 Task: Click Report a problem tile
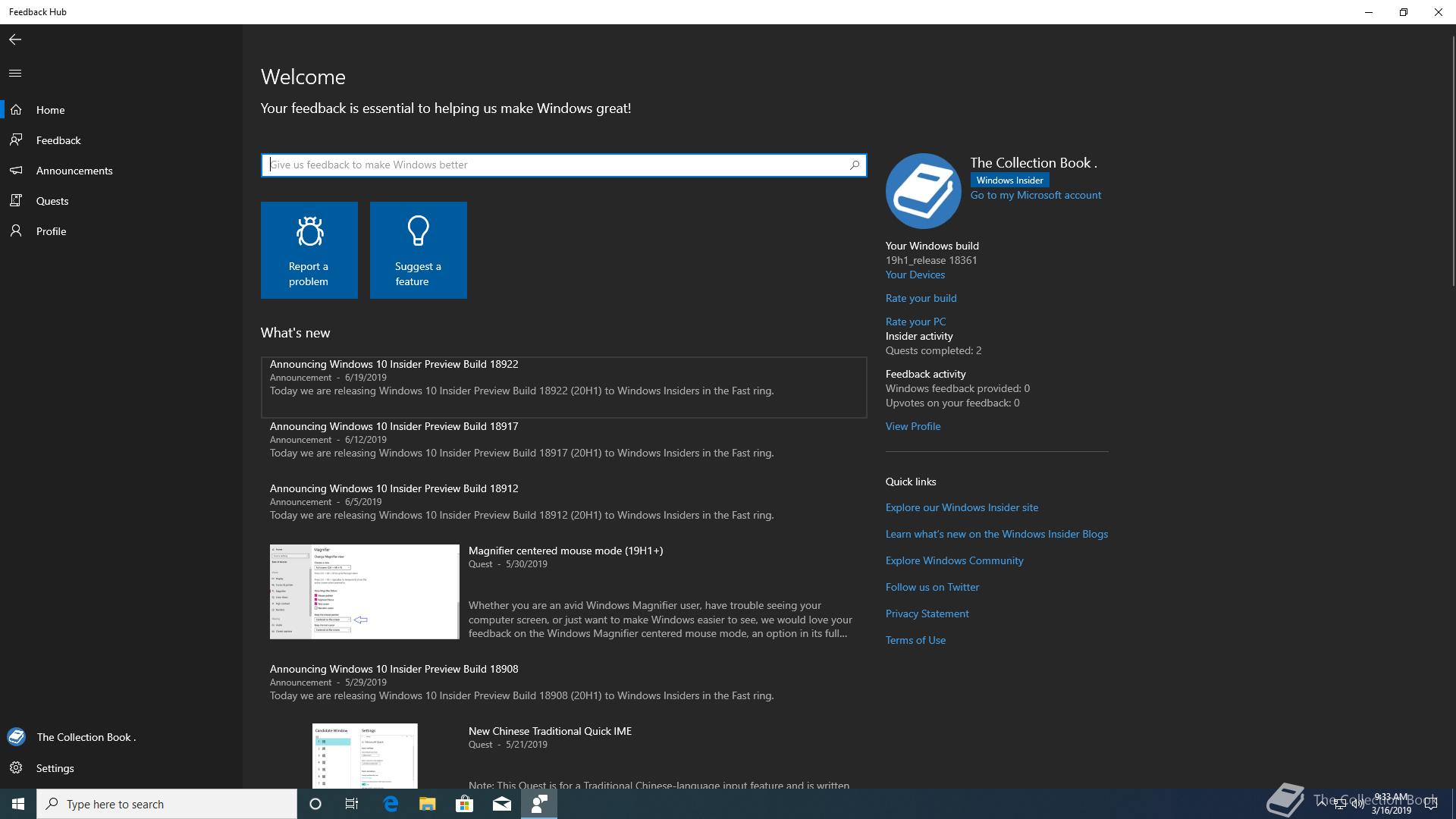(x=309, y=250)
